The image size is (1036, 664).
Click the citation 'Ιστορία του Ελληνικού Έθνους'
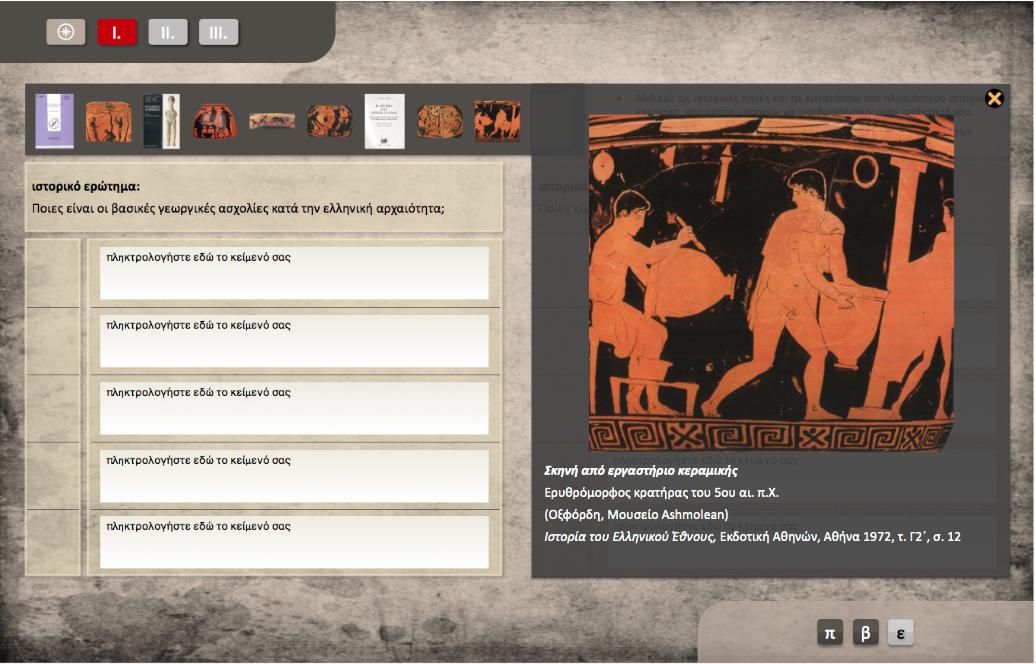pyautogui.click(x=629, y=536)
